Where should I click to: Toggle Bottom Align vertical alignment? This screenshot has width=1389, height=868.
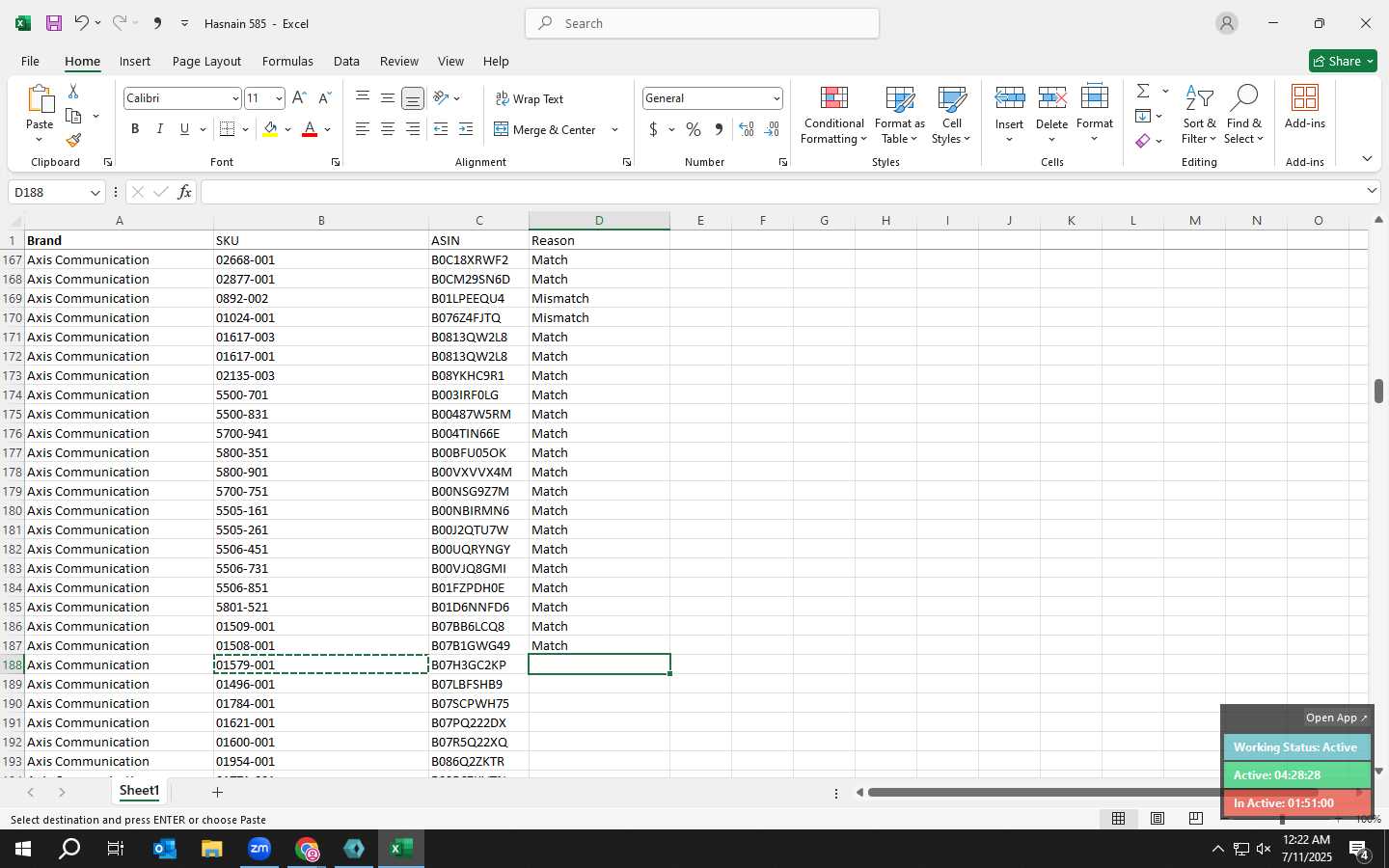tap(412, 98)
